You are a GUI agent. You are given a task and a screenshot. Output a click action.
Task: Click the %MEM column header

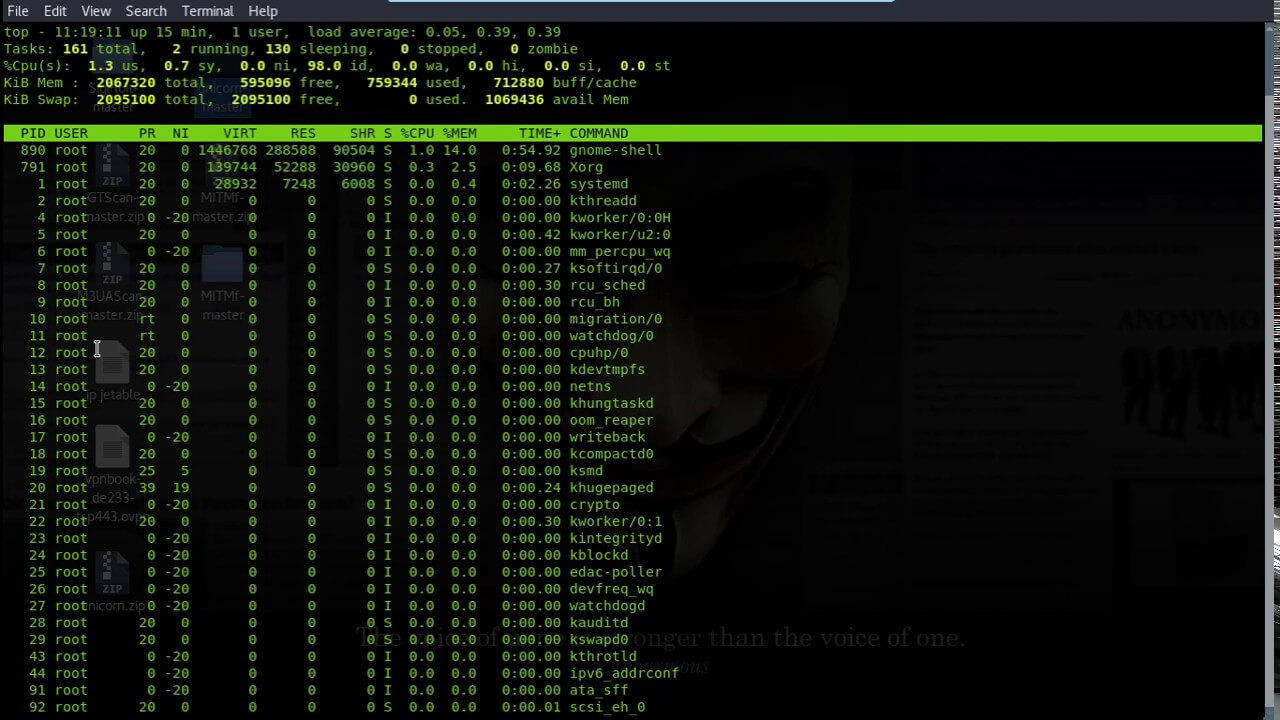tap(460, 133)
